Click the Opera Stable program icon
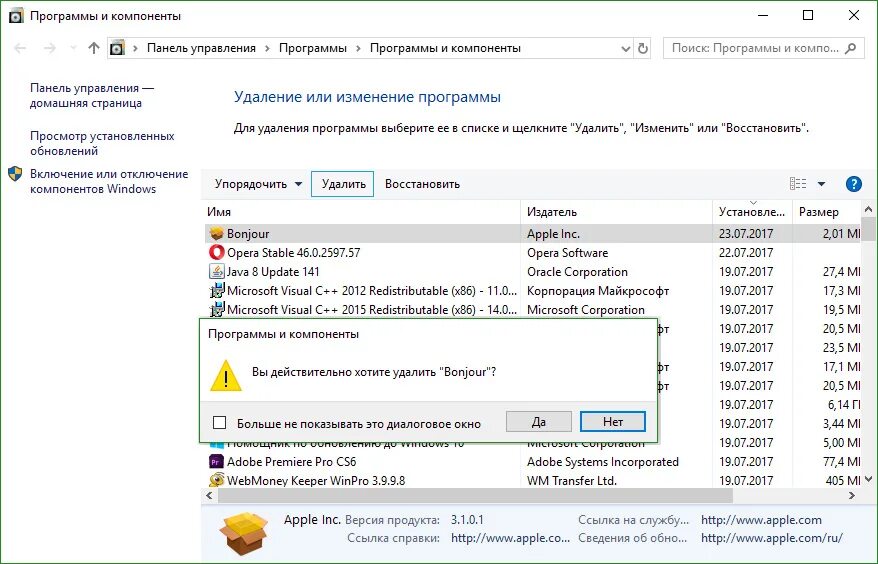Screen dimensions: 878x564 (x=217, y=253)
